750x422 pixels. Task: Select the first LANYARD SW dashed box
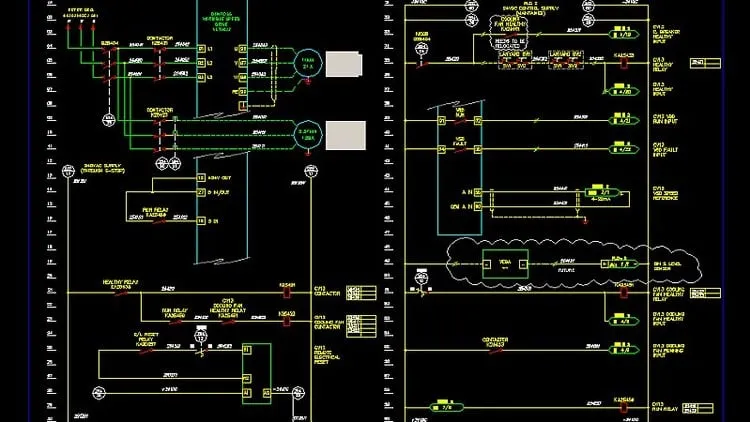(514, 61)
